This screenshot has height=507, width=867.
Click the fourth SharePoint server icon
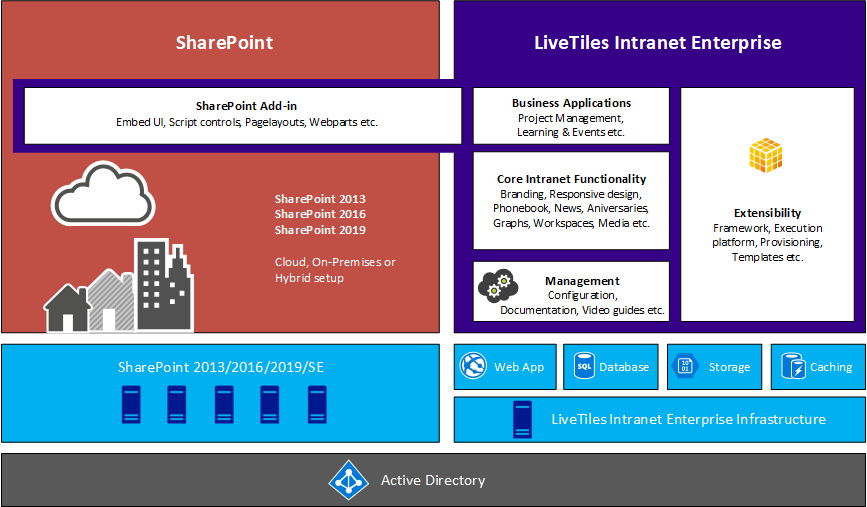(x=270, y=405)
